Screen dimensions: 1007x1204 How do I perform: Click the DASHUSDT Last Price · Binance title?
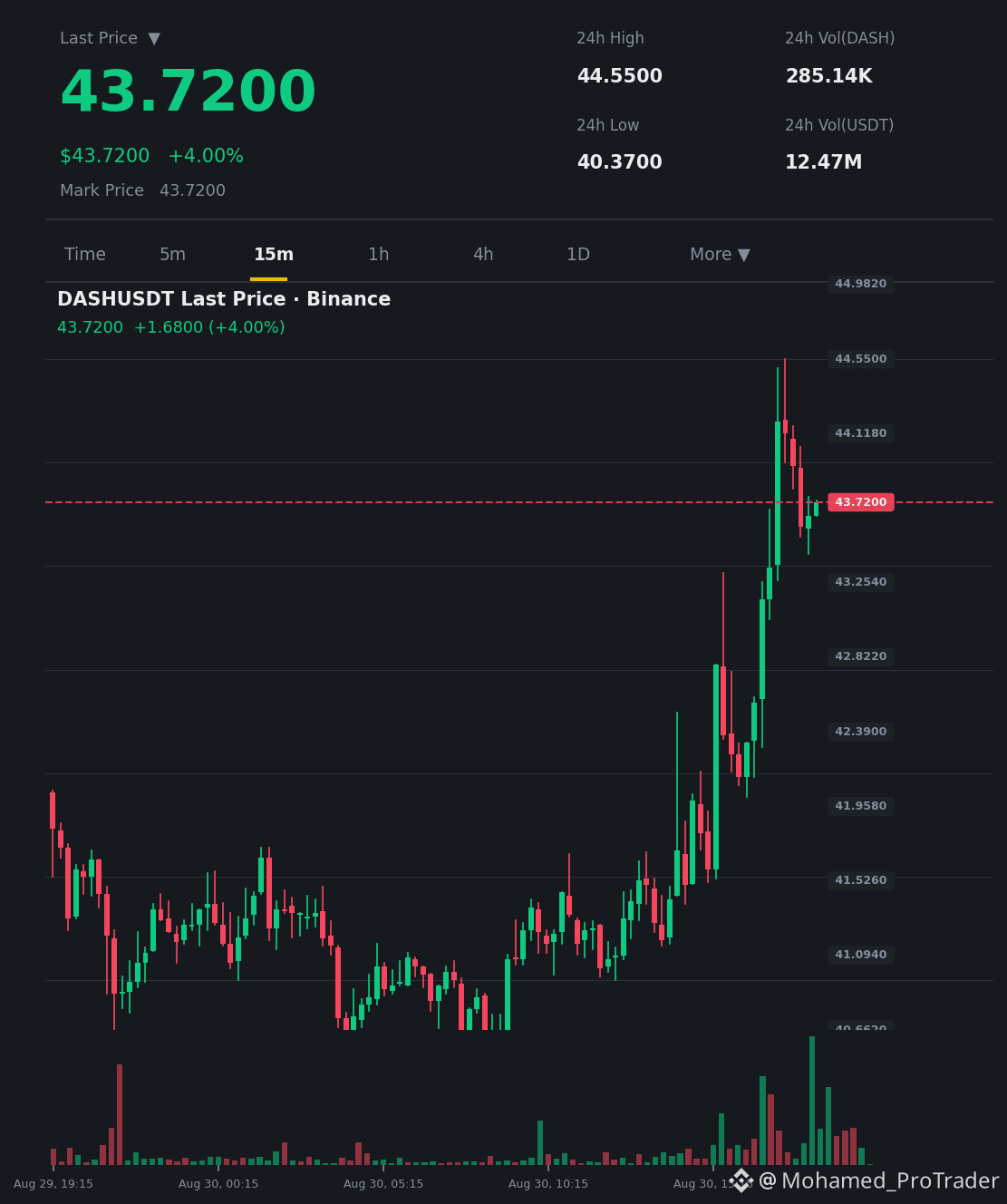[224, 299]
